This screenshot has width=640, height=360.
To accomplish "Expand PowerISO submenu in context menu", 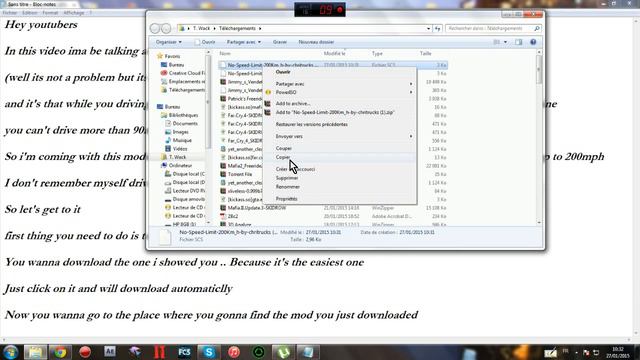I will point(411,92).
